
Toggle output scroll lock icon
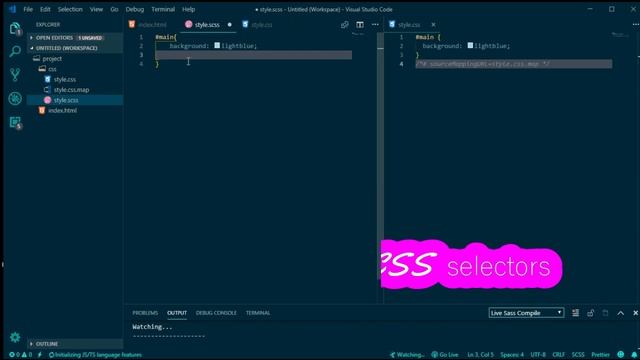590,313
